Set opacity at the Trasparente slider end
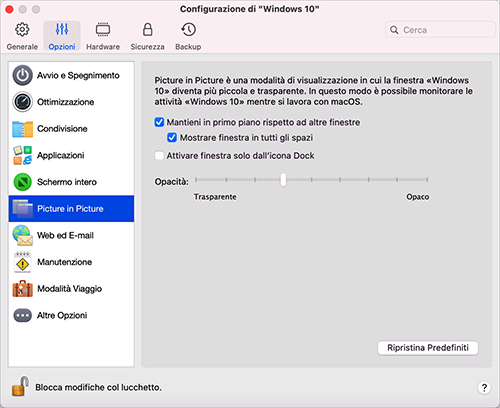This screenshot has height=408, width=500. pyautogui.click(x=196, y=180)
